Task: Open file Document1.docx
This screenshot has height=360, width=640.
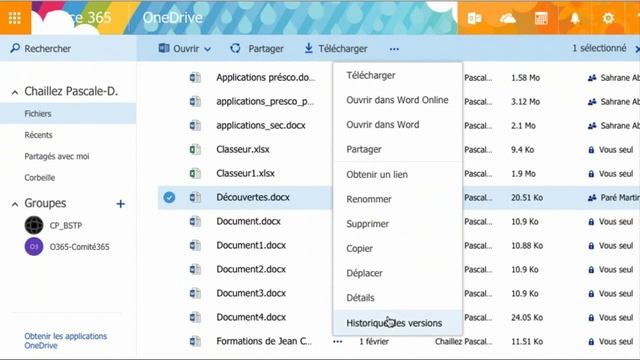Action: [251, 245]
